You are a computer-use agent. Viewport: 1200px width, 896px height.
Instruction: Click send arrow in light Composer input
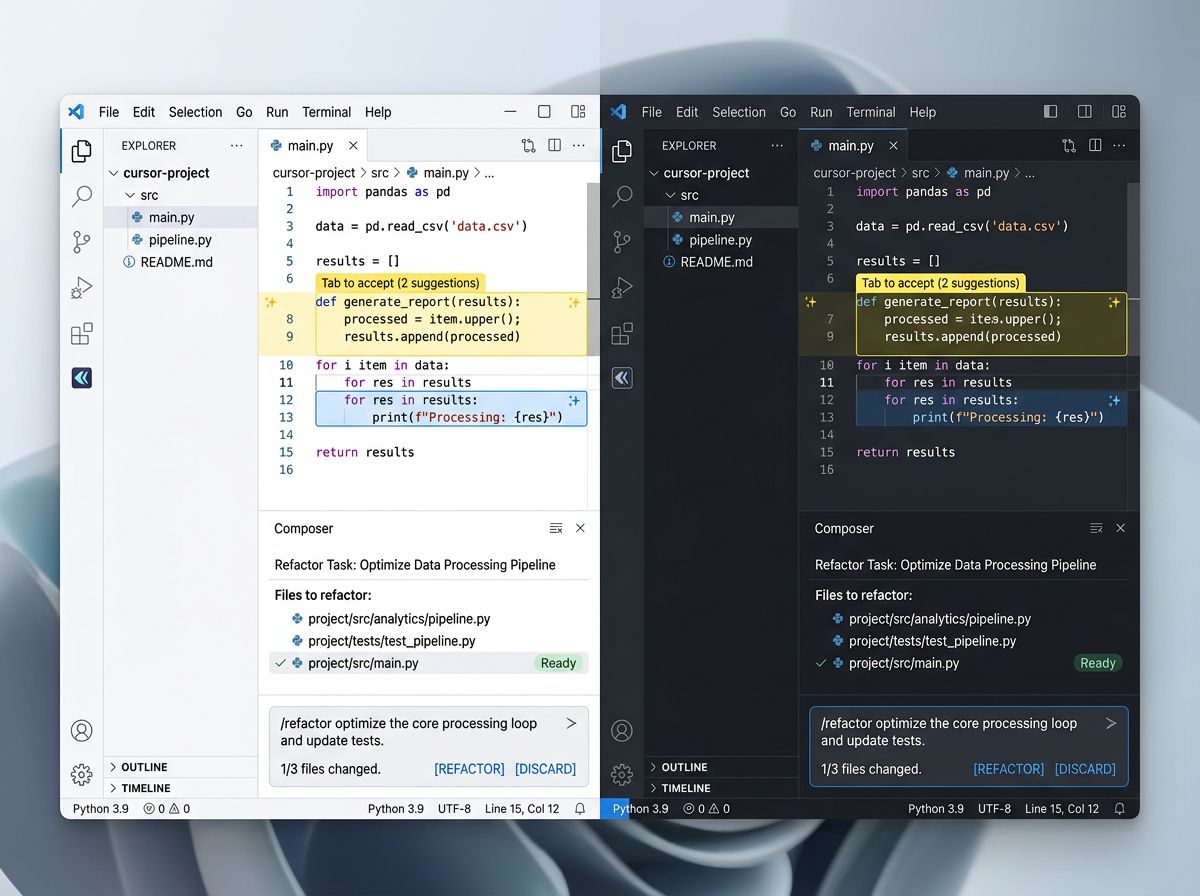571,723
